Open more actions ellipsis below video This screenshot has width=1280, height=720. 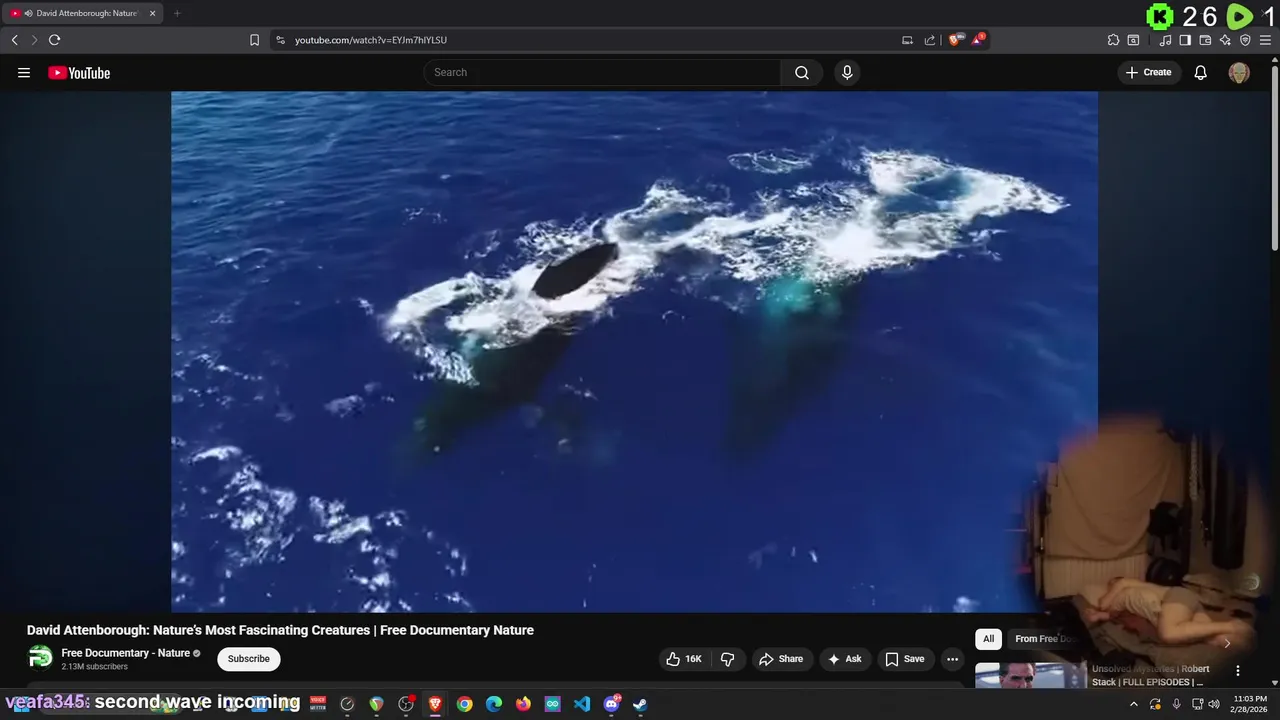952,659
